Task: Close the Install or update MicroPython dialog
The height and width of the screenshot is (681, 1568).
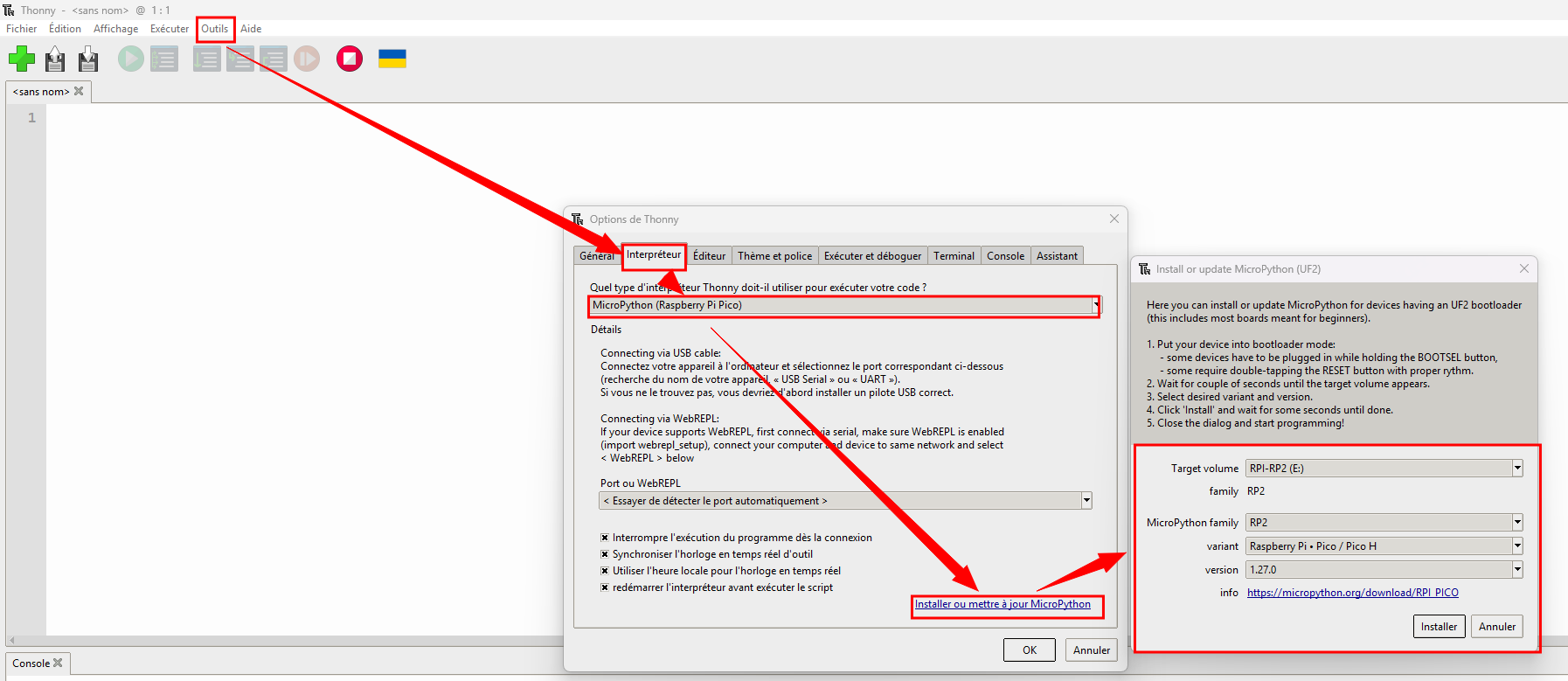Action: 1524,268
